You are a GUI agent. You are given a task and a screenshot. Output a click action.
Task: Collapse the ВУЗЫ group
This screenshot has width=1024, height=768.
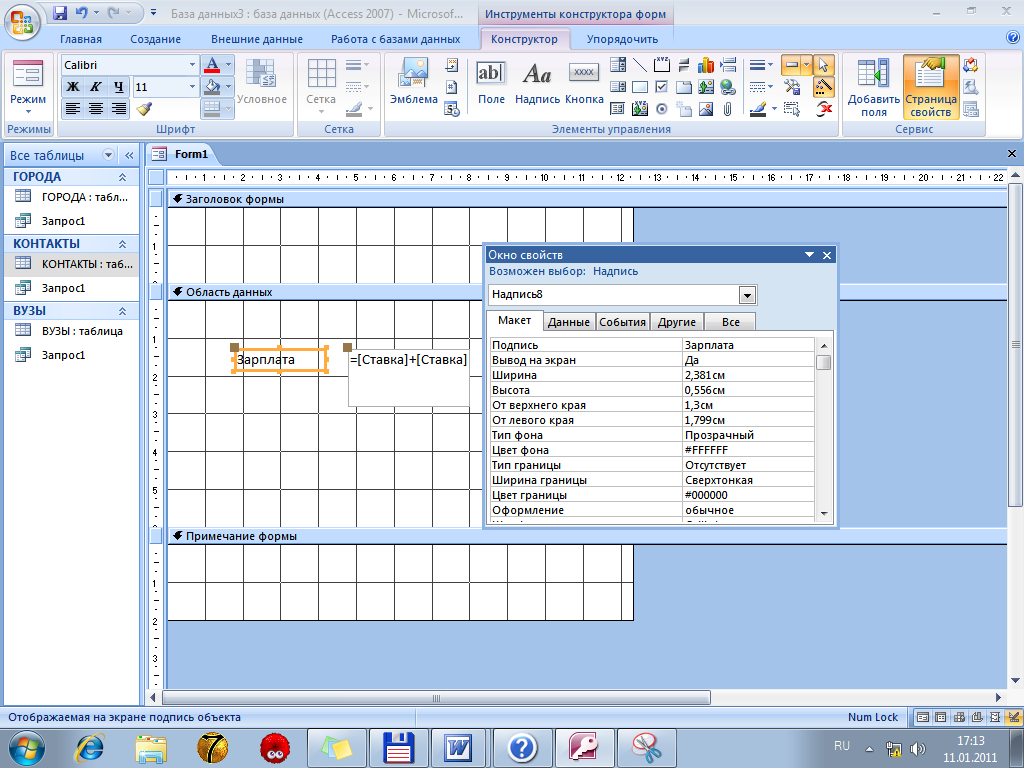(122, 312)
